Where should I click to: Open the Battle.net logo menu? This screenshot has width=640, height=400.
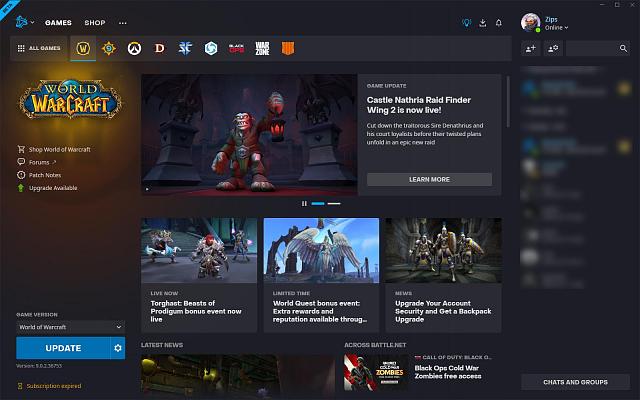click(x=24, y=22)
